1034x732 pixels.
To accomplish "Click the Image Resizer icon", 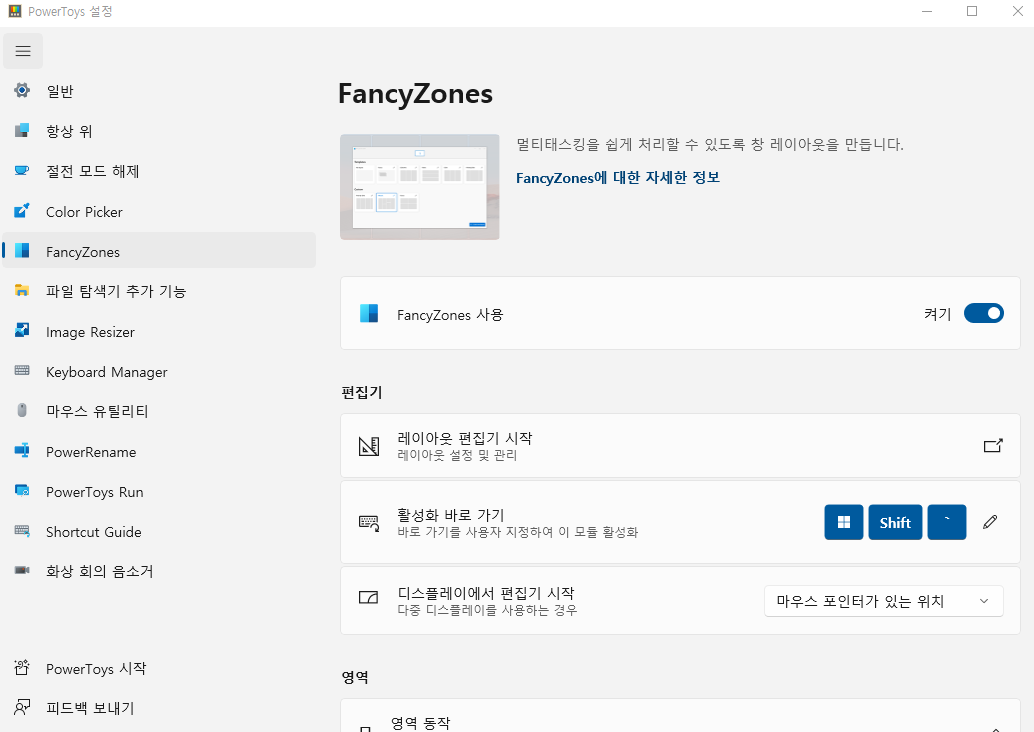I will [x=22, y=330].
